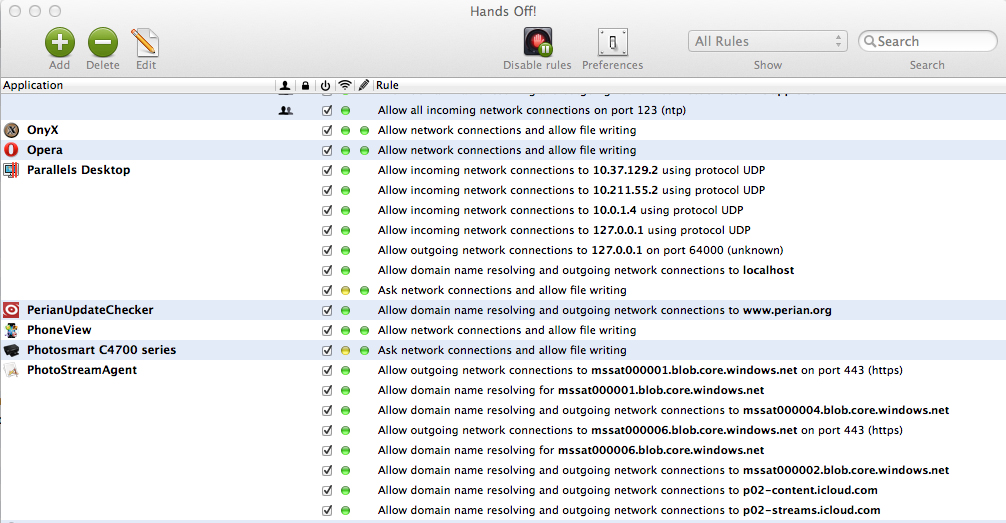Toggle checkbox for the 10.37.129.2 UDP rule
Viewport: 1006px width, 523px height.
pos(327,170)
